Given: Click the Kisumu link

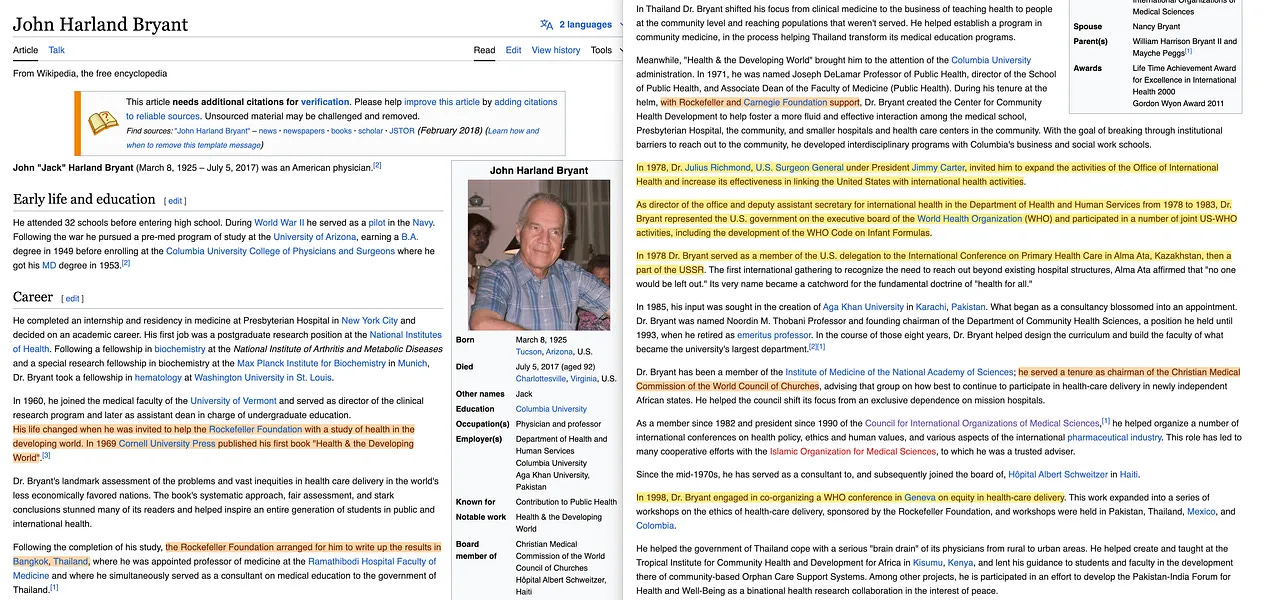Looking at the screenshot, I should pyautogui.click(x=929, y=563).
